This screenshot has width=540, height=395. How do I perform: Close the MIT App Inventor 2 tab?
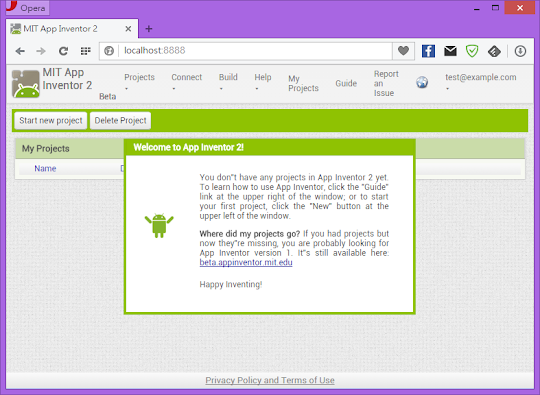[128, 29]
